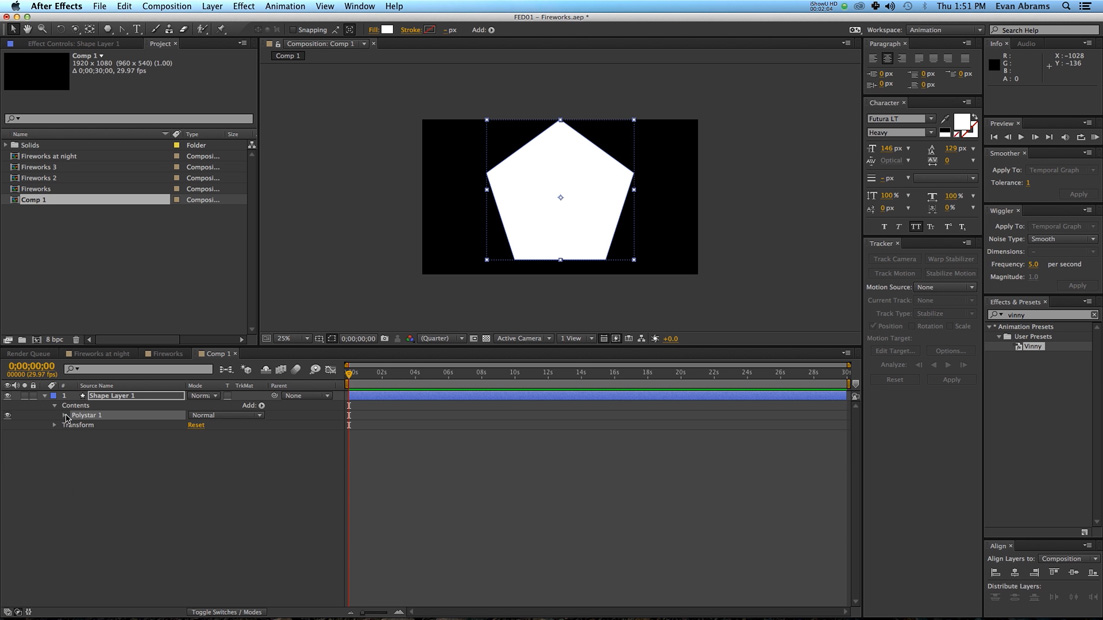Toggle the Position checkbox in Tracker
This screenshot has width=1103, height=620.
[873, 326]
